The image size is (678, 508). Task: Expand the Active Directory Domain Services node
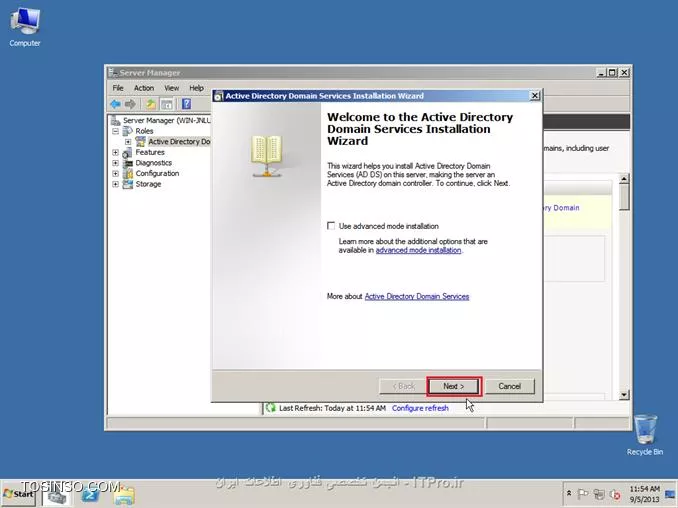click(128, 142)
